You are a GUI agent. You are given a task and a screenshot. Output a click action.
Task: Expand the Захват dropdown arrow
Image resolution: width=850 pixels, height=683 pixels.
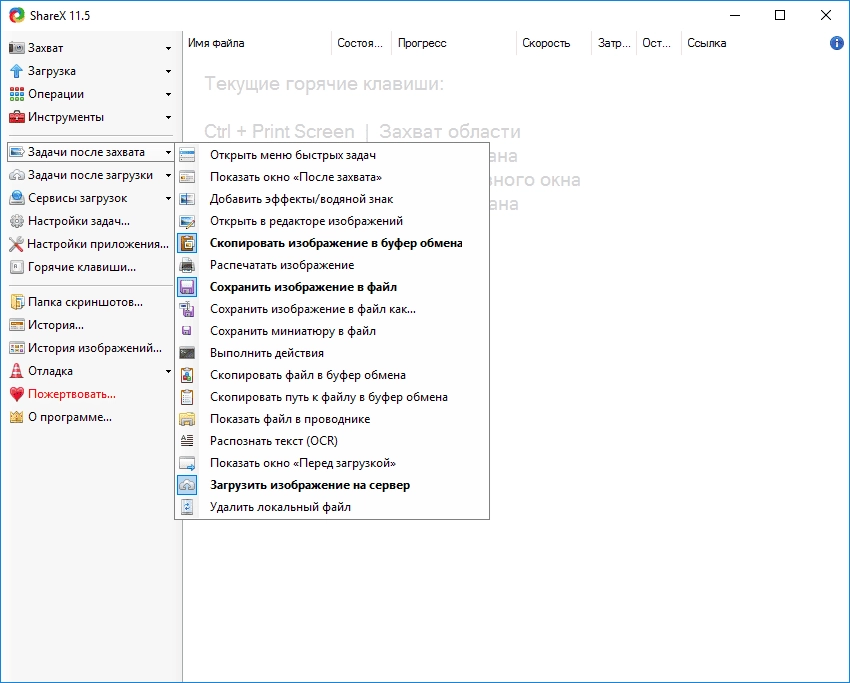click(x=169, y=49)
